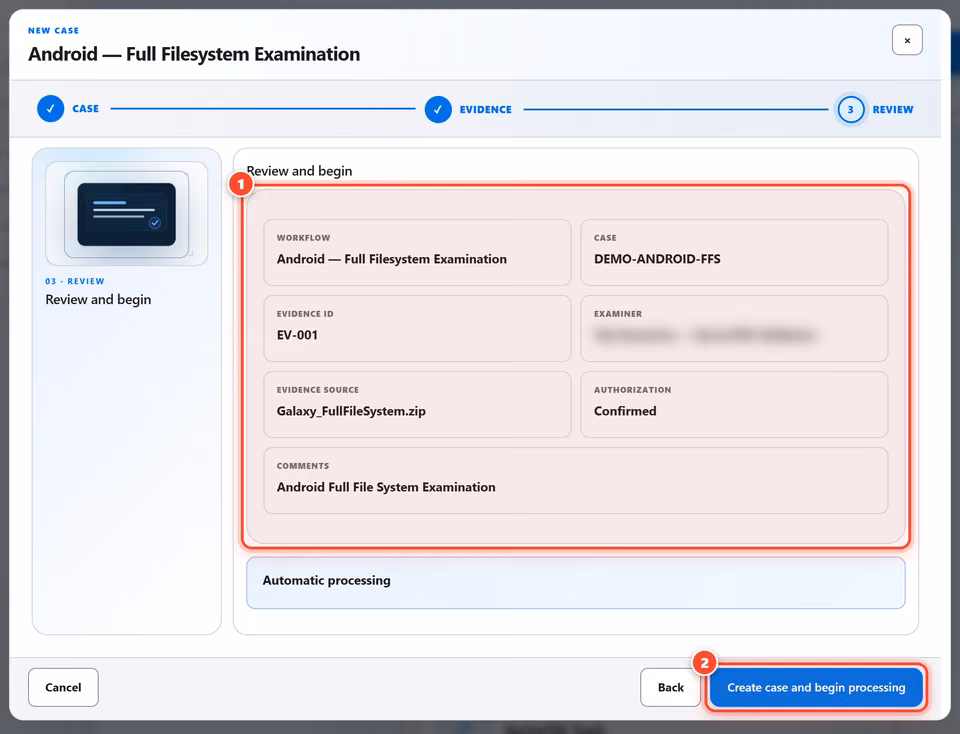Close the New Case dialog
The height and width of the screenshot is (734, 960).
click(x=907, y=40)
